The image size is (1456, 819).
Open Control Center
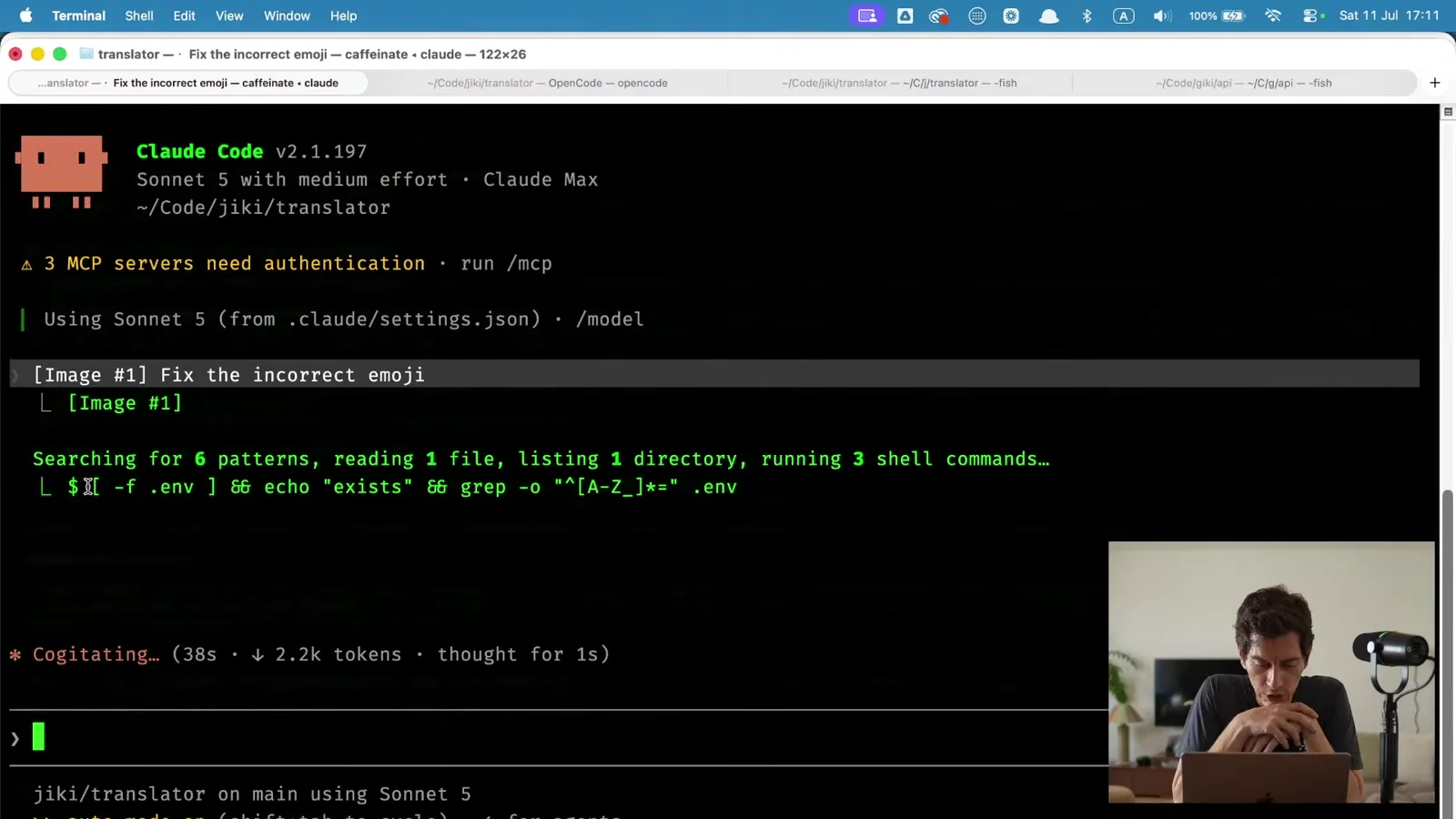(1311, 15)
